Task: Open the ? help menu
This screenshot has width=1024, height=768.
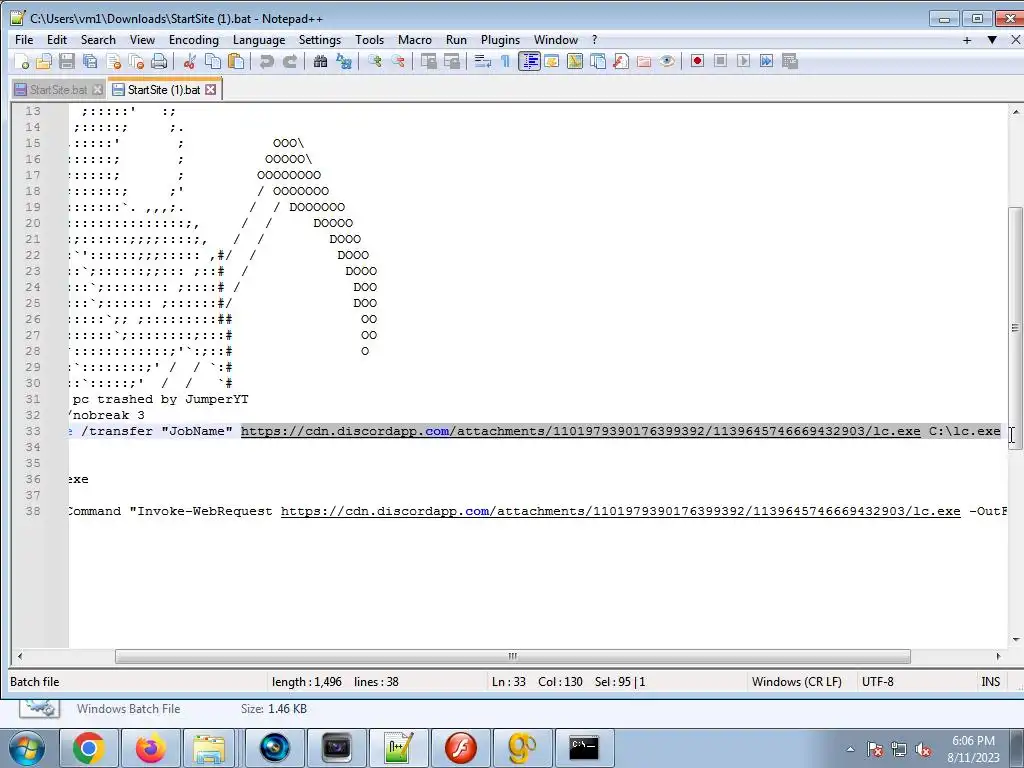Action: 594,40
